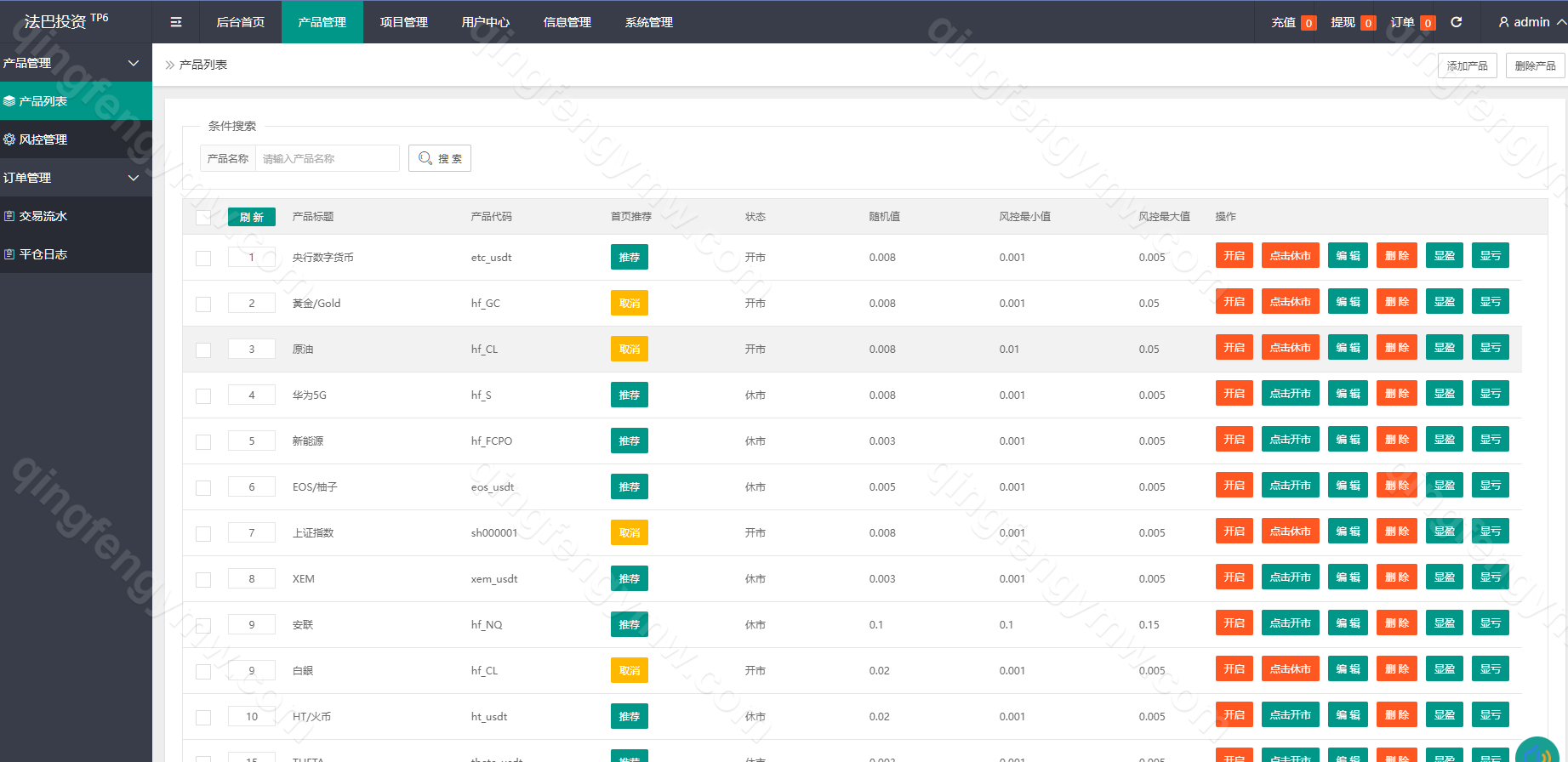Image resolution: width=1568 pixels, height=762 pixels.
Task: Click the 风控最大值 column header
Action: tap(1165, 217)
